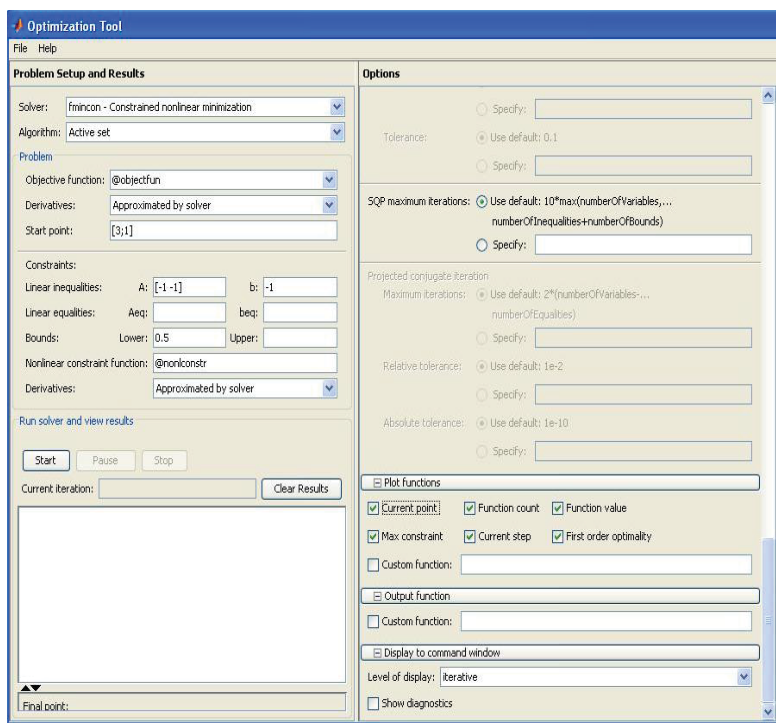The image size is (783, 728).
Task: Click Output function Custom function field
Action: 606,622
